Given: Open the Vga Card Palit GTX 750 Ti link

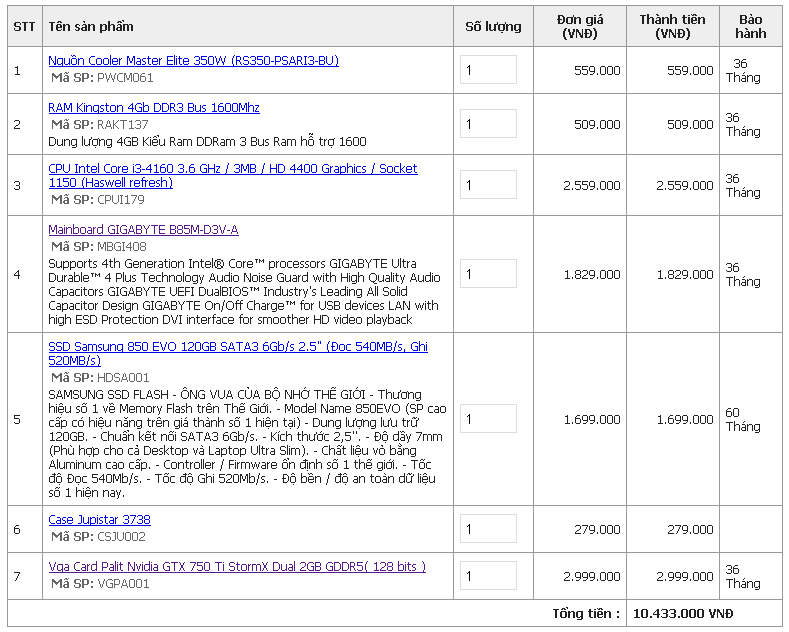Looking at the screenshot, I should click(237, 567).
